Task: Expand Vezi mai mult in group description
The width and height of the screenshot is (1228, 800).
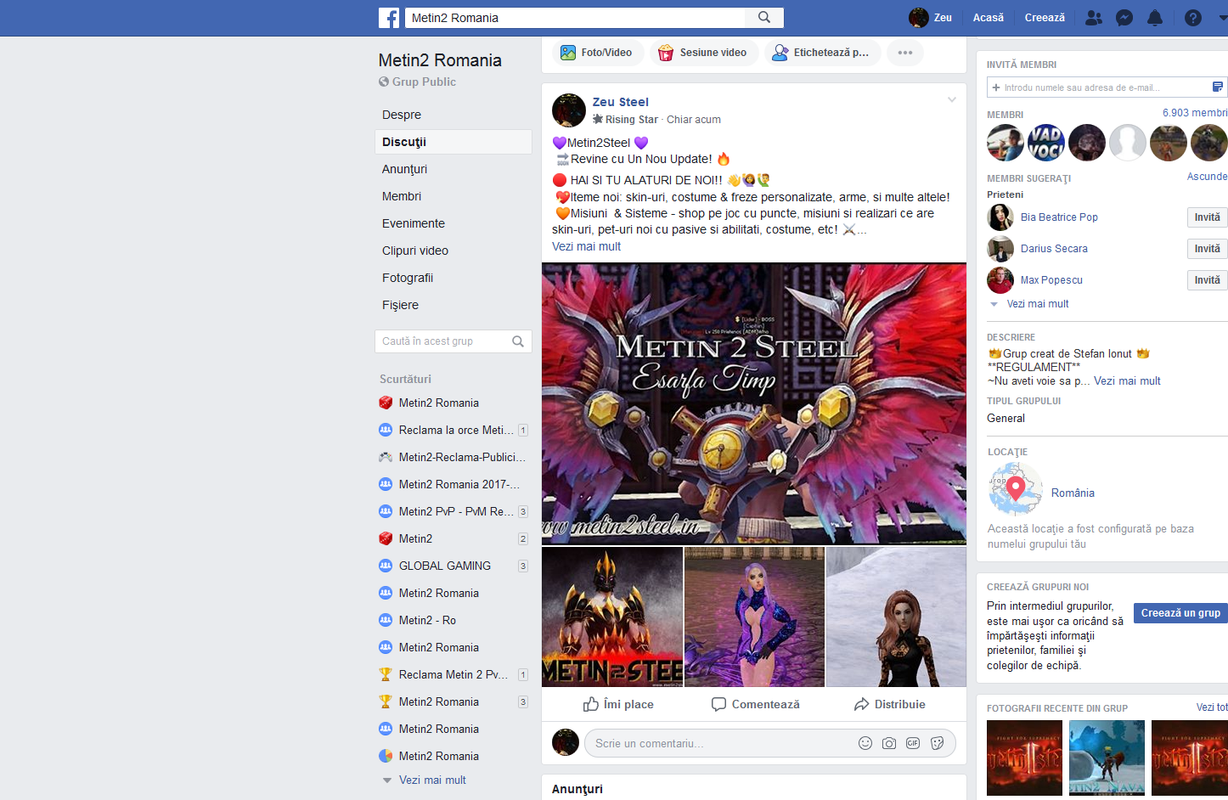Action: click(x=1127, y=381)
